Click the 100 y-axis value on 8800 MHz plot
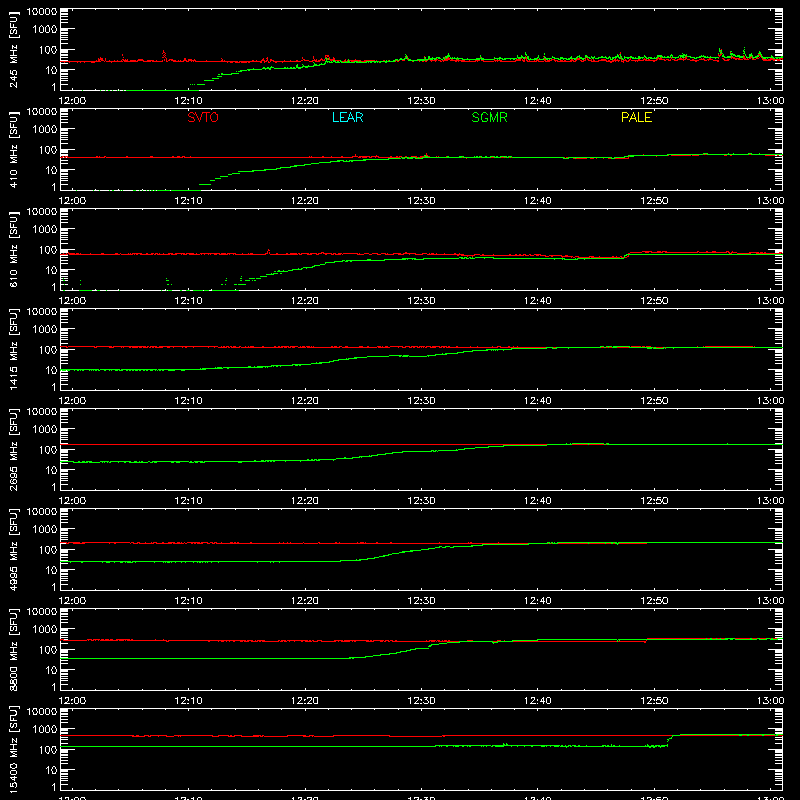800x800 pixels. (48, 650)
